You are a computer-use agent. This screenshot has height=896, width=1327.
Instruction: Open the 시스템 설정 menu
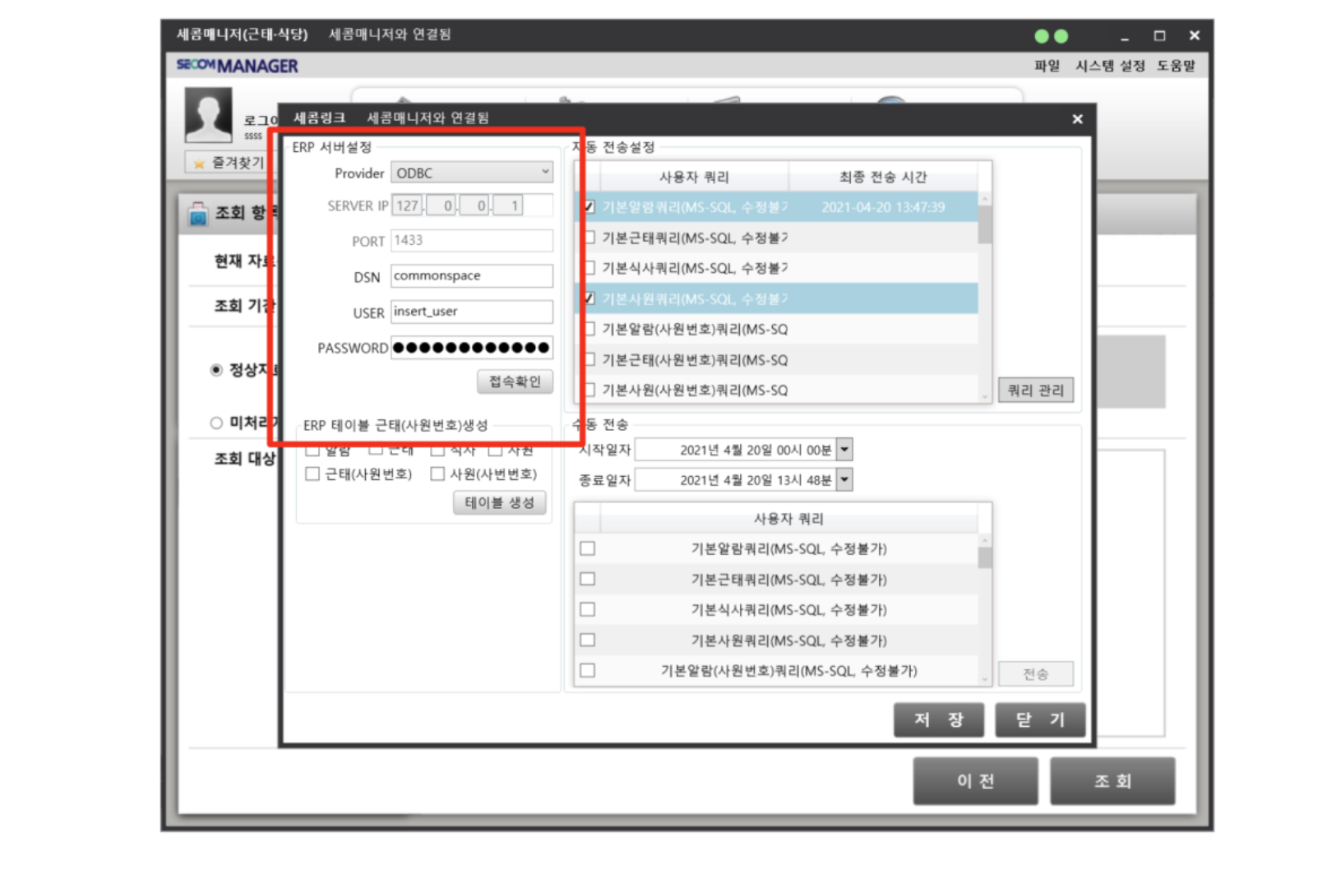click(x=1109, y=66)
